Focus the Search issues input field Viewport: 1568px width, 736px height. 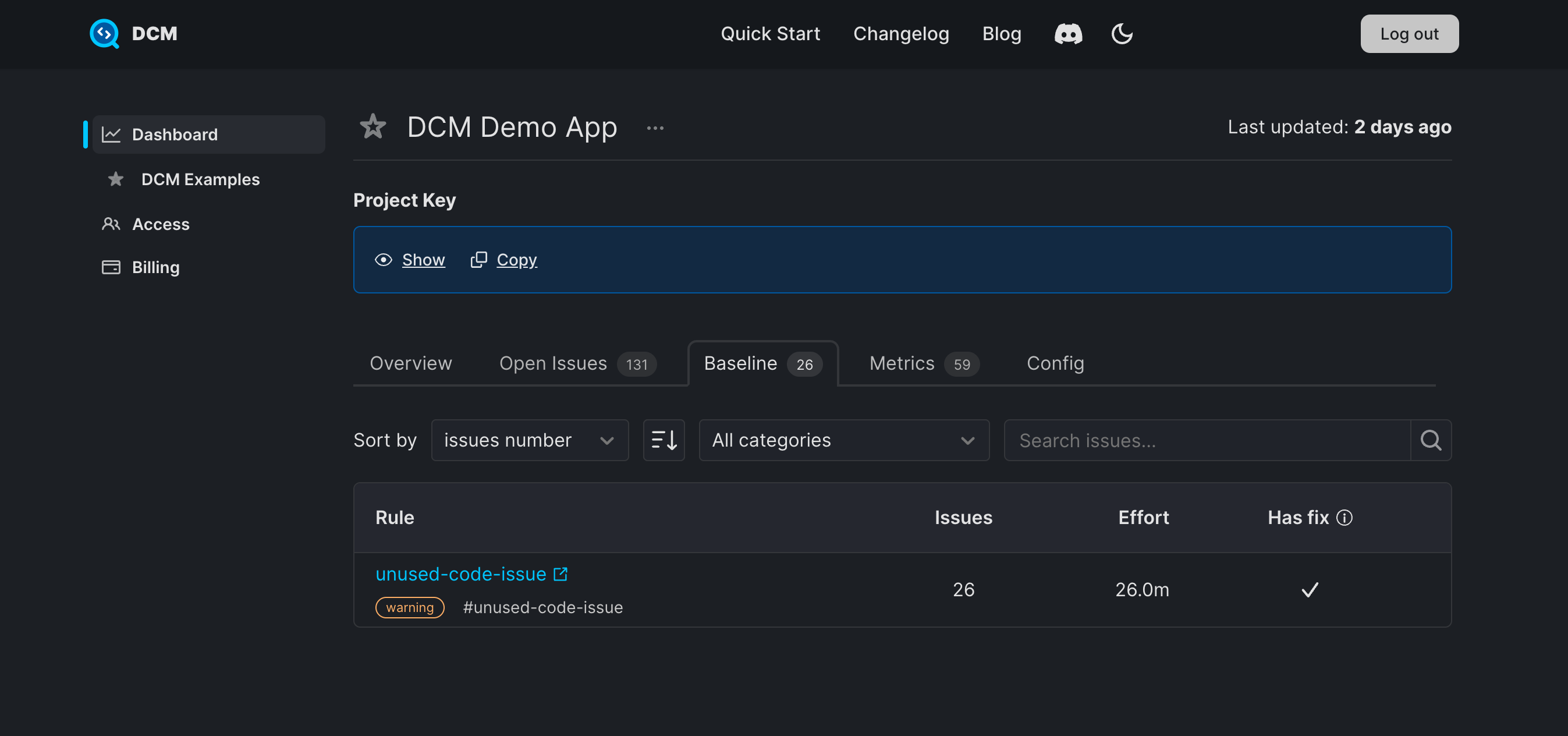click(1207, 440)
